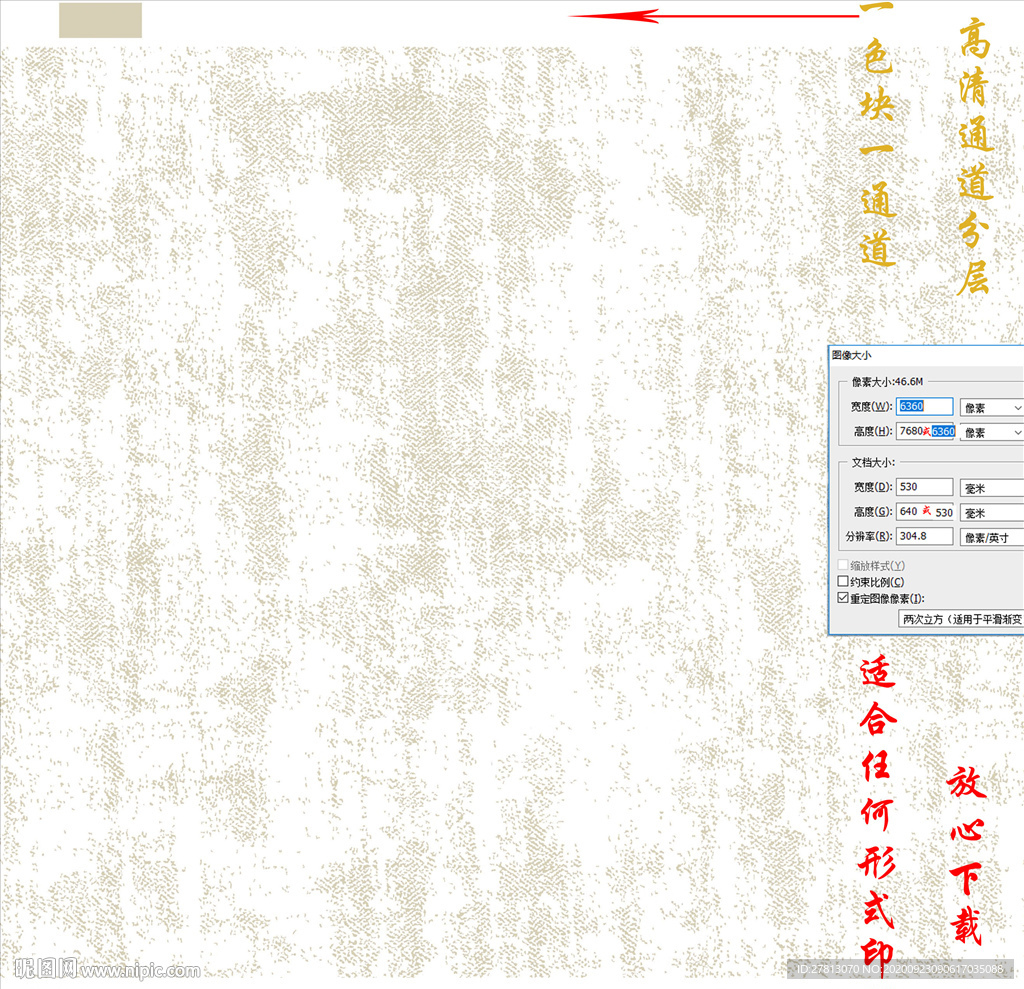Image resolution: width=1024 pixels, height=989 pixels.
Task: Open the 两次立方 resampling method dropdown
Action: click(x=961, y=619)
